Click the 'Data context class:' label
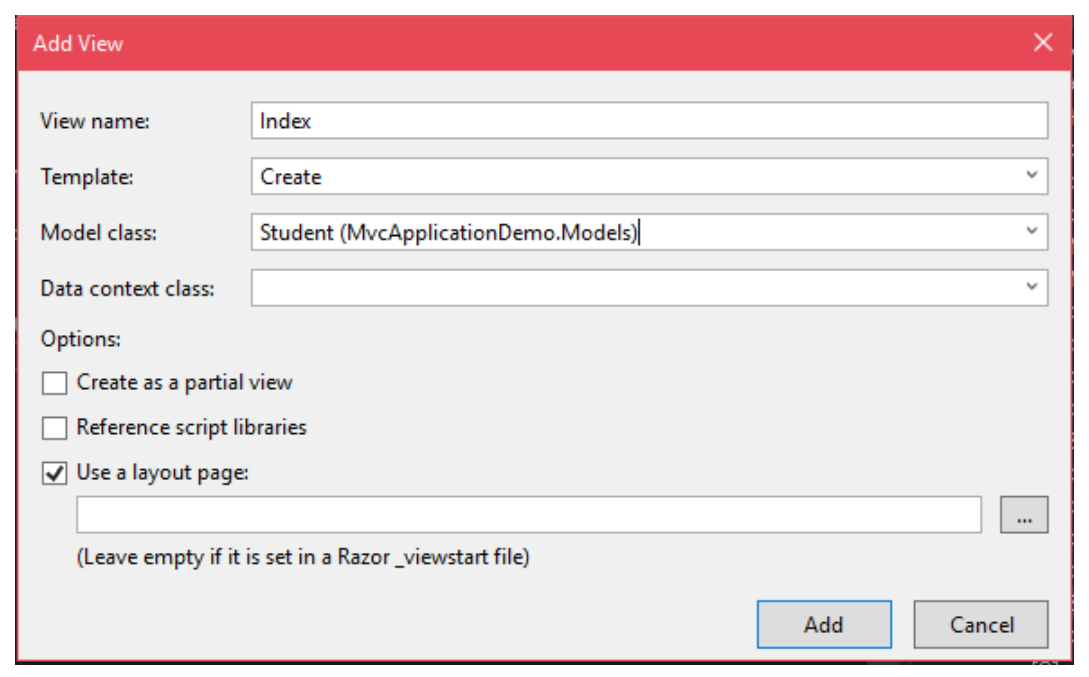This screenshot has height=677, width=1089. 127,289
